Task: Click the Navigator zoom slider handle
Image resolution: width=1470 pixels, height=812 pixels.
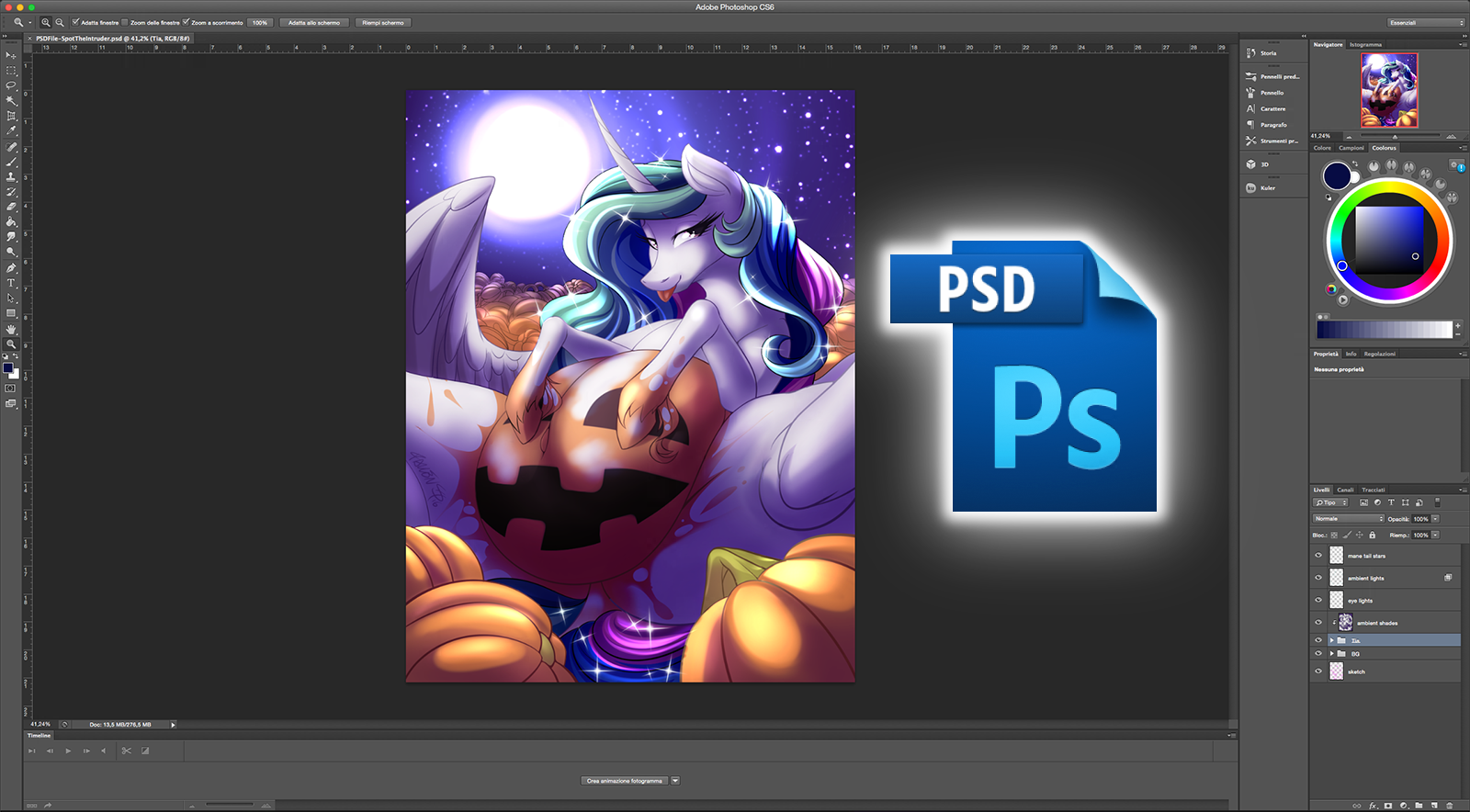Action: 1395,136
